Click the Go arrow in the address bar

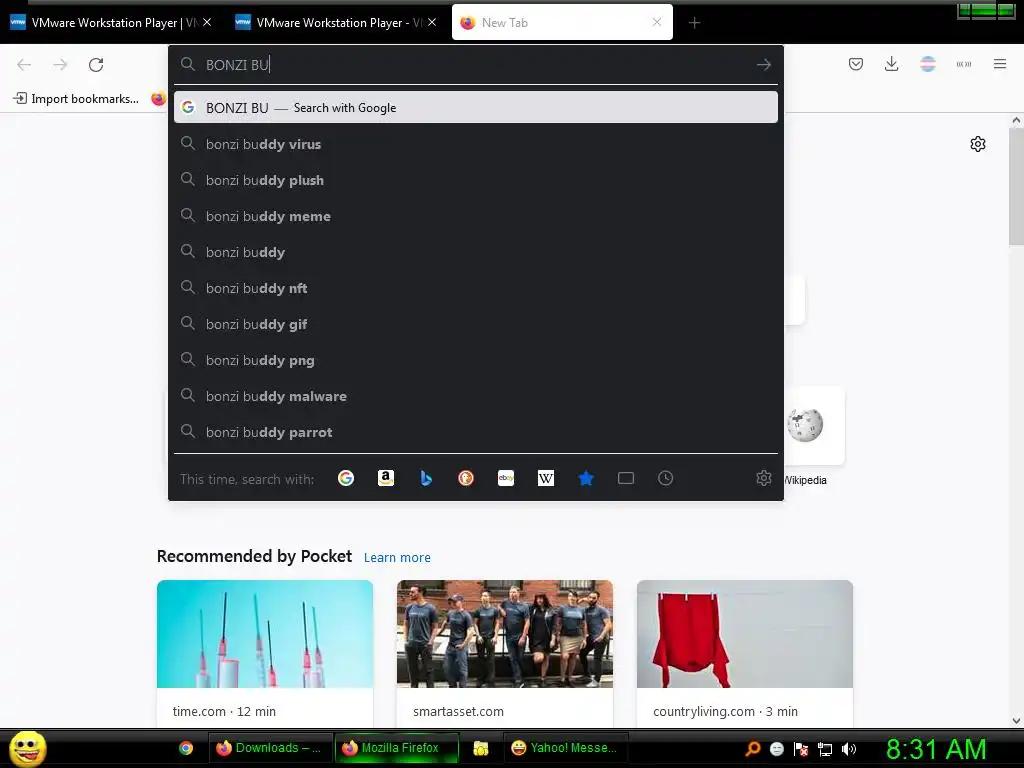[x=763, y=65]
